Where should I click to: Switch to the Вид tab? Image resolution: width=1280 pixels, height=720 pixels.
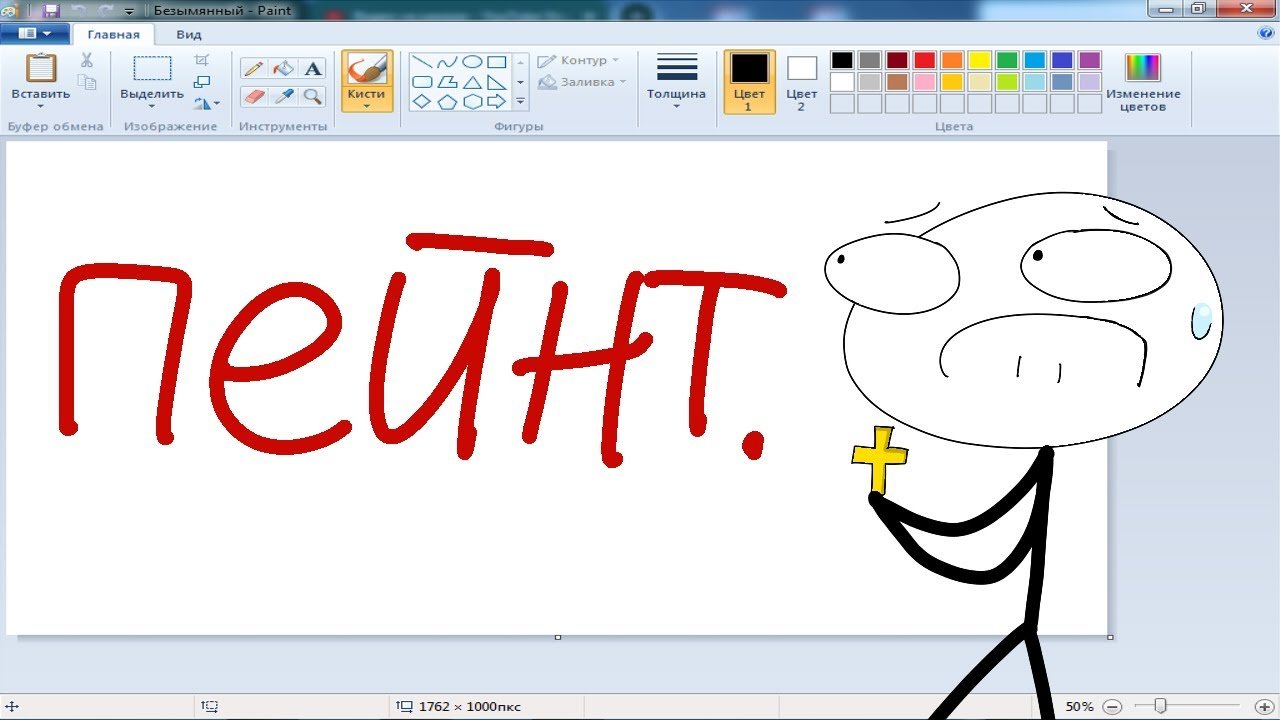(189, 34)
